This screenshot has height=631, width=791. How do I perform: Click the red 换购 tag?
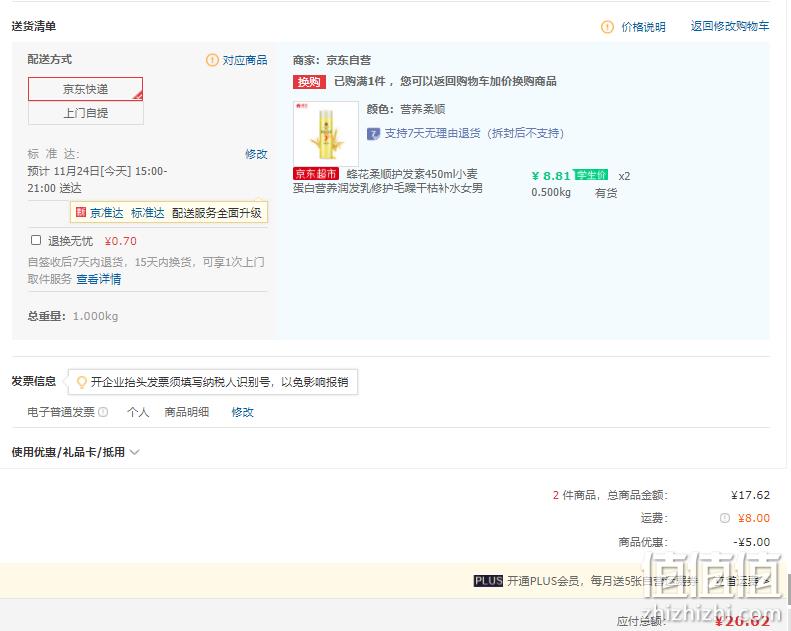(x=309, y=82)
